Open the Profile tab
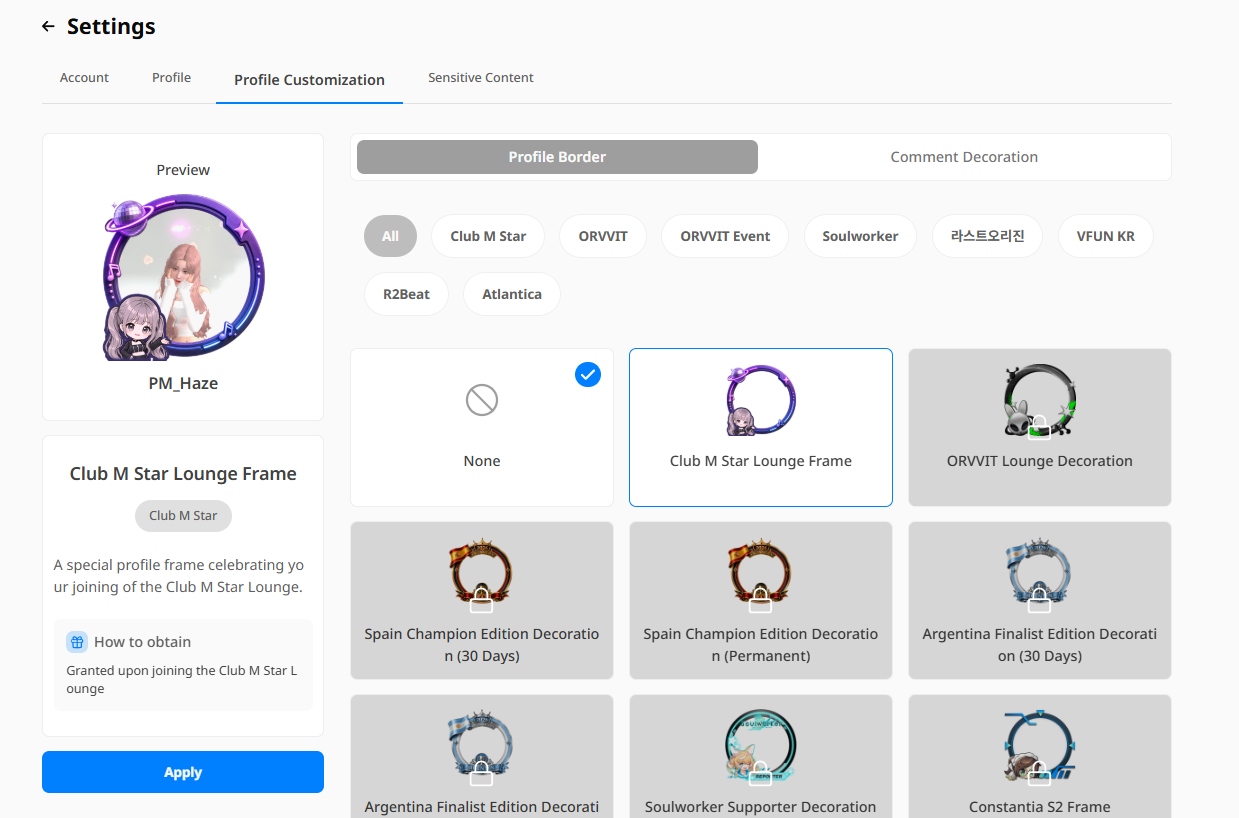 (171, 78)
